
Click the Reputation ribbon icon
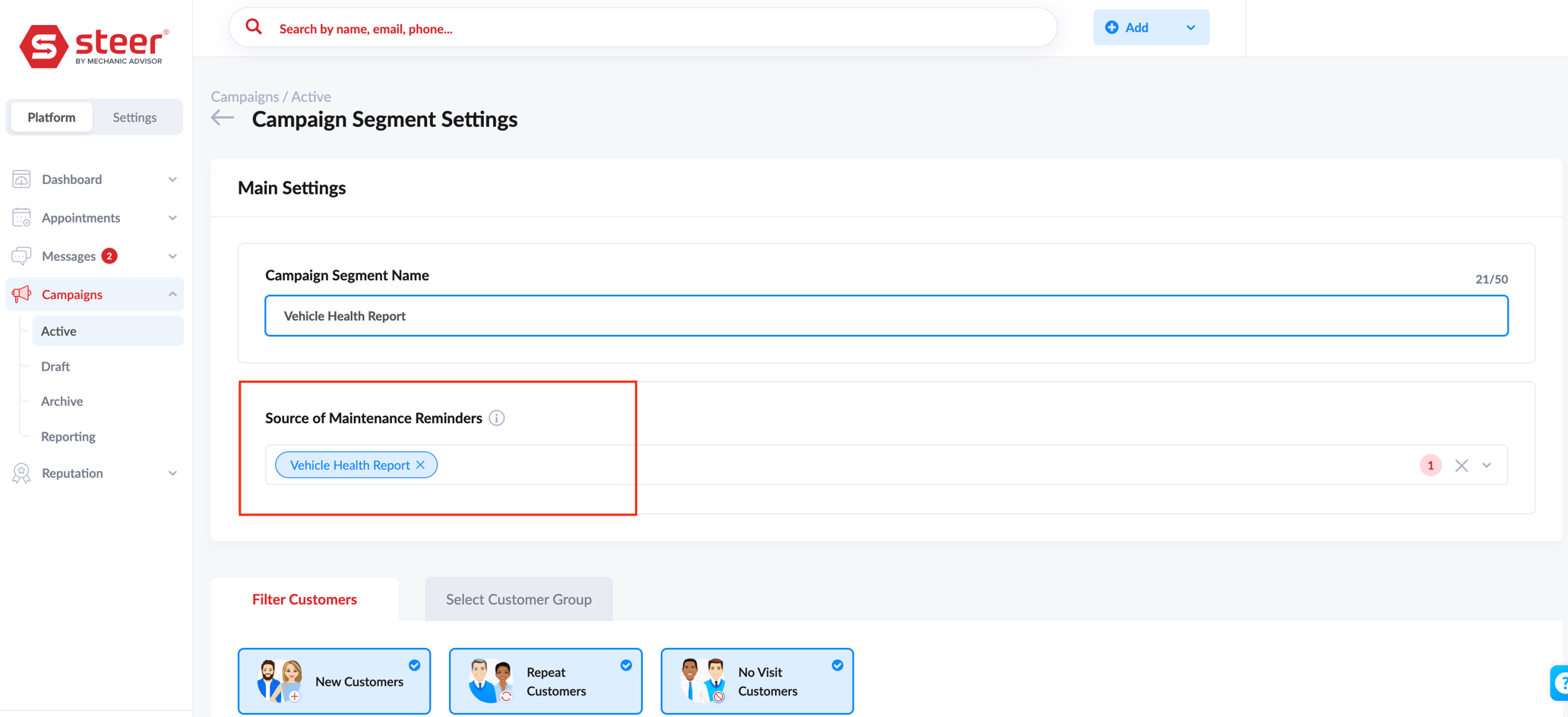(x=21, y=472)
